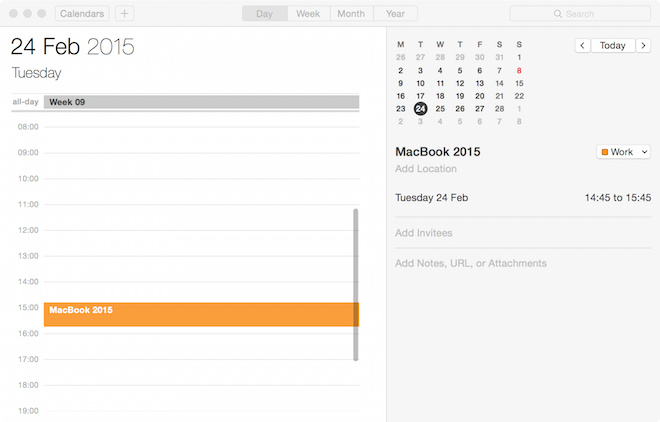Click the window minimize button

pos(27,13)
